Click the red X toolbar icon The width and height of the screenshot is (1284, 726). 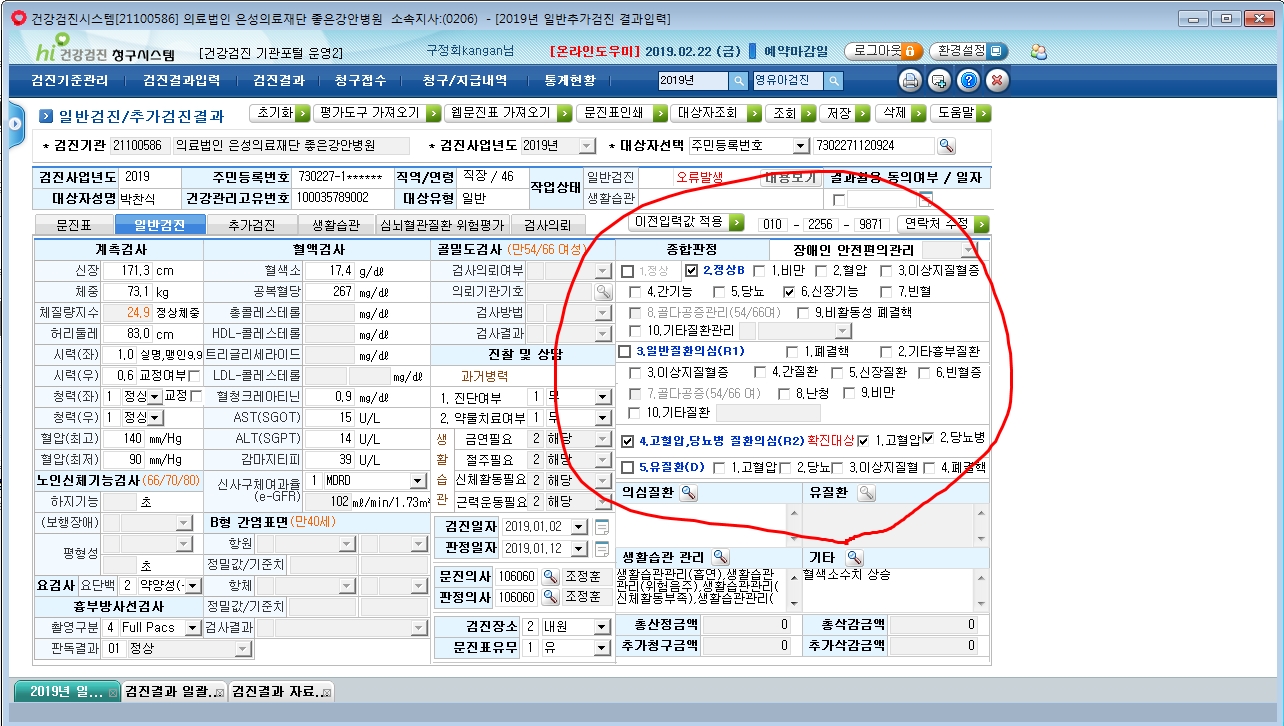[997, 81]
